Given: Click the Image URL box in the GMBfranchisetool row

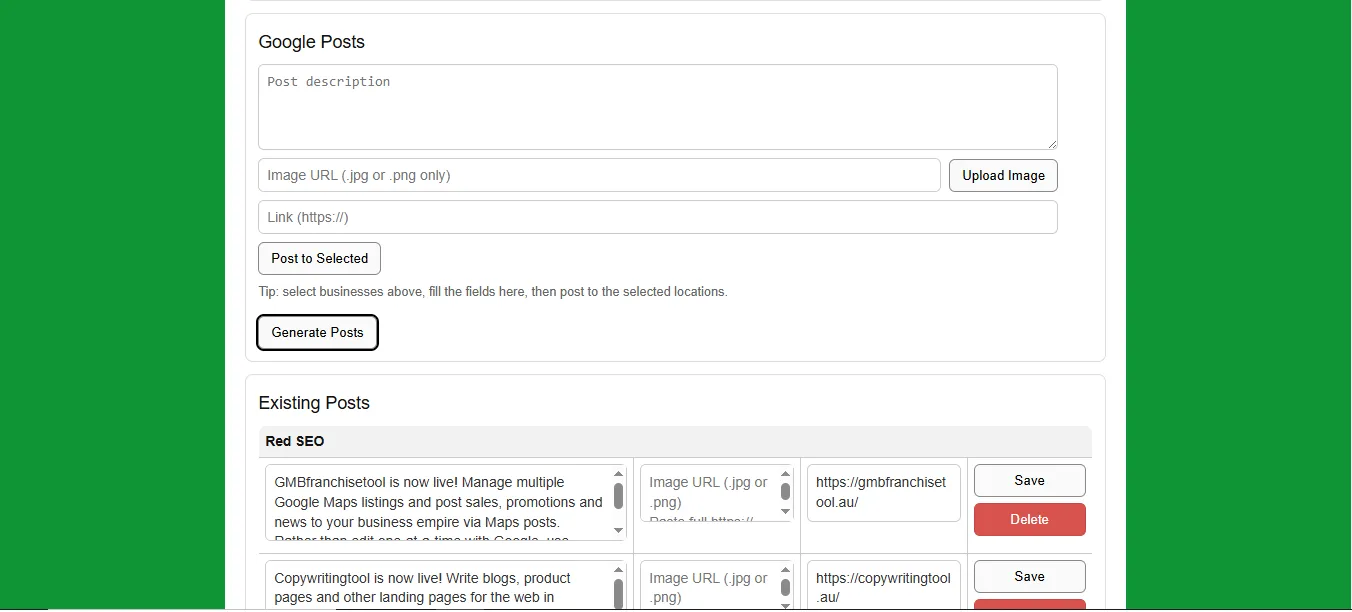Looking at the screenshot, I should 716,493.
